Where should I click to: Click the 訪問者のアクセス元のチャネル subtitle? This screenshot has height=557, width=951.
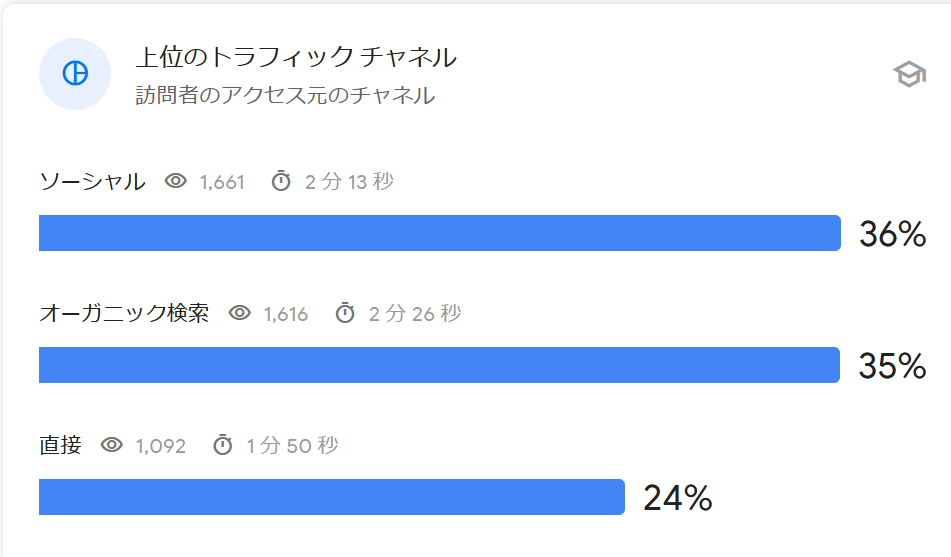tap(285, 96)
